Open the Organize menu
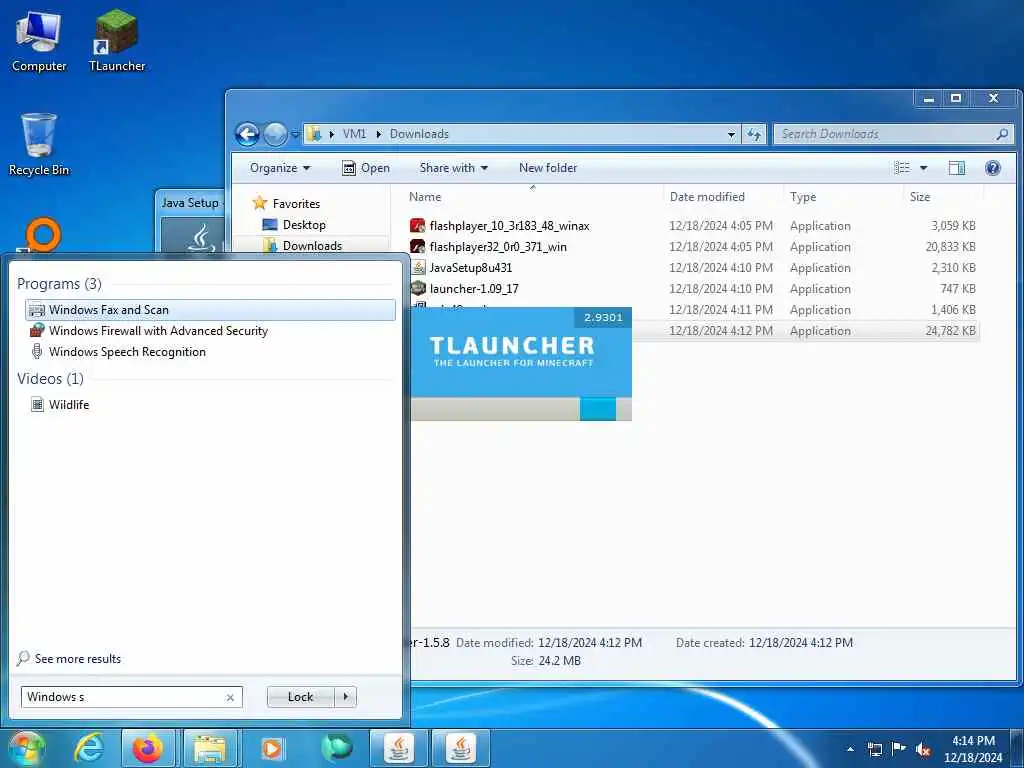The image size is (1024, 768). [x=280, y=168]
